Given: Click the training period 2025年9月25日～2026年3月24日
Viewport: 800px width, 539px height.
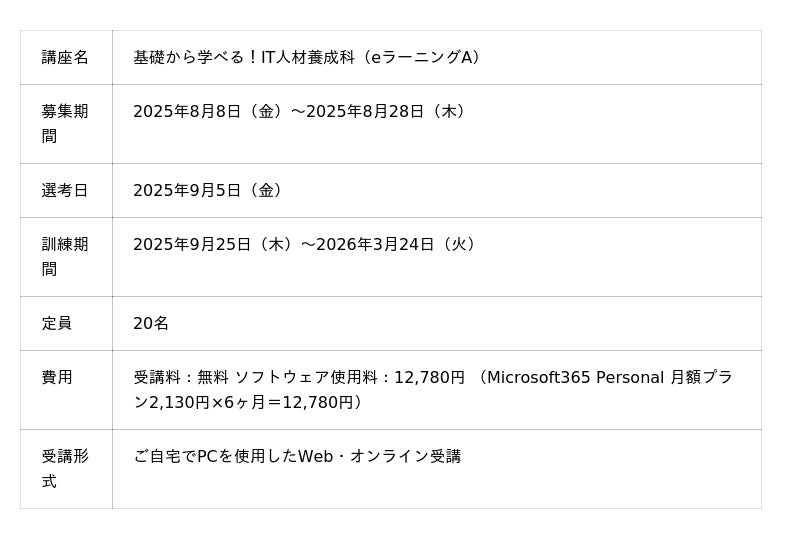Looking at the screenshot, I should click(306, 244).
